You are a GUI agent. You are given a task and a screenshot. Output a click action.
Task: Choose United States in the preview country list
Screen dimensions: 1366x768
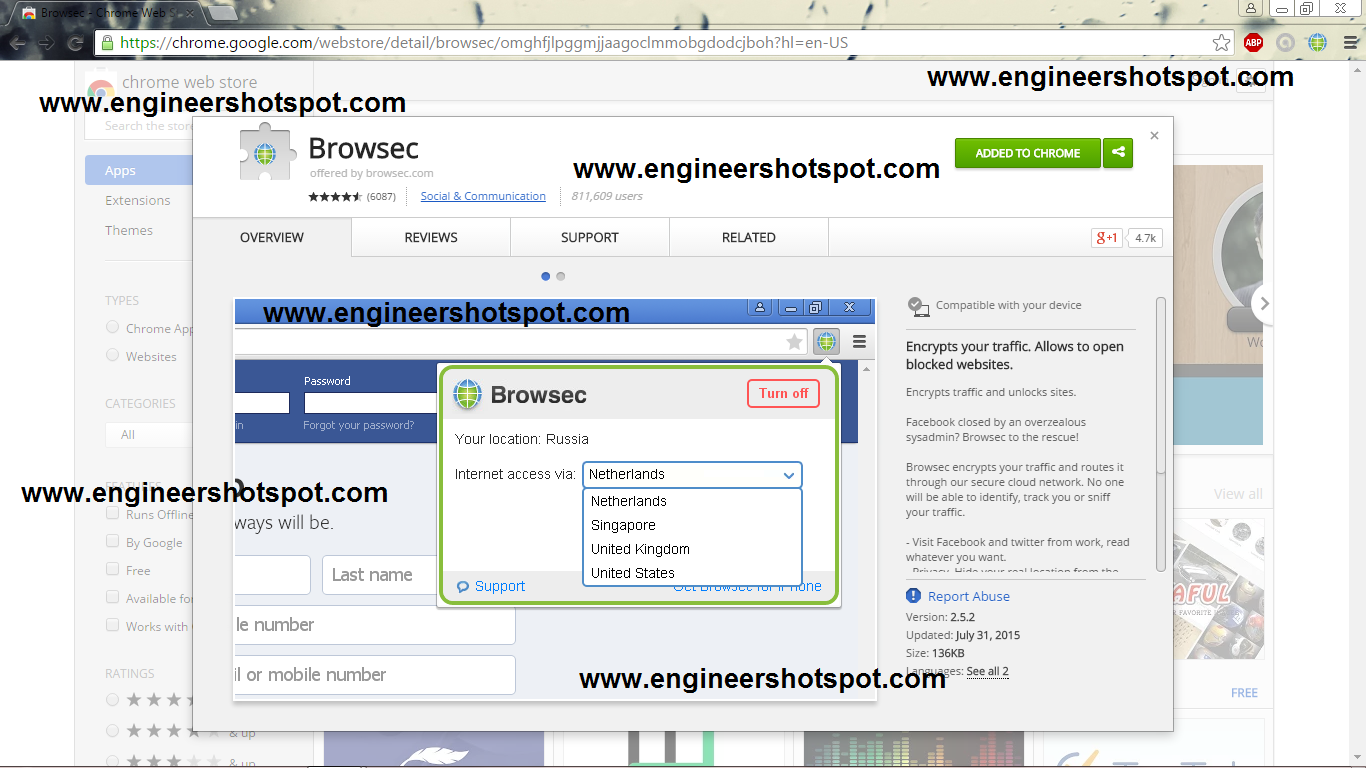click(692, 573)
